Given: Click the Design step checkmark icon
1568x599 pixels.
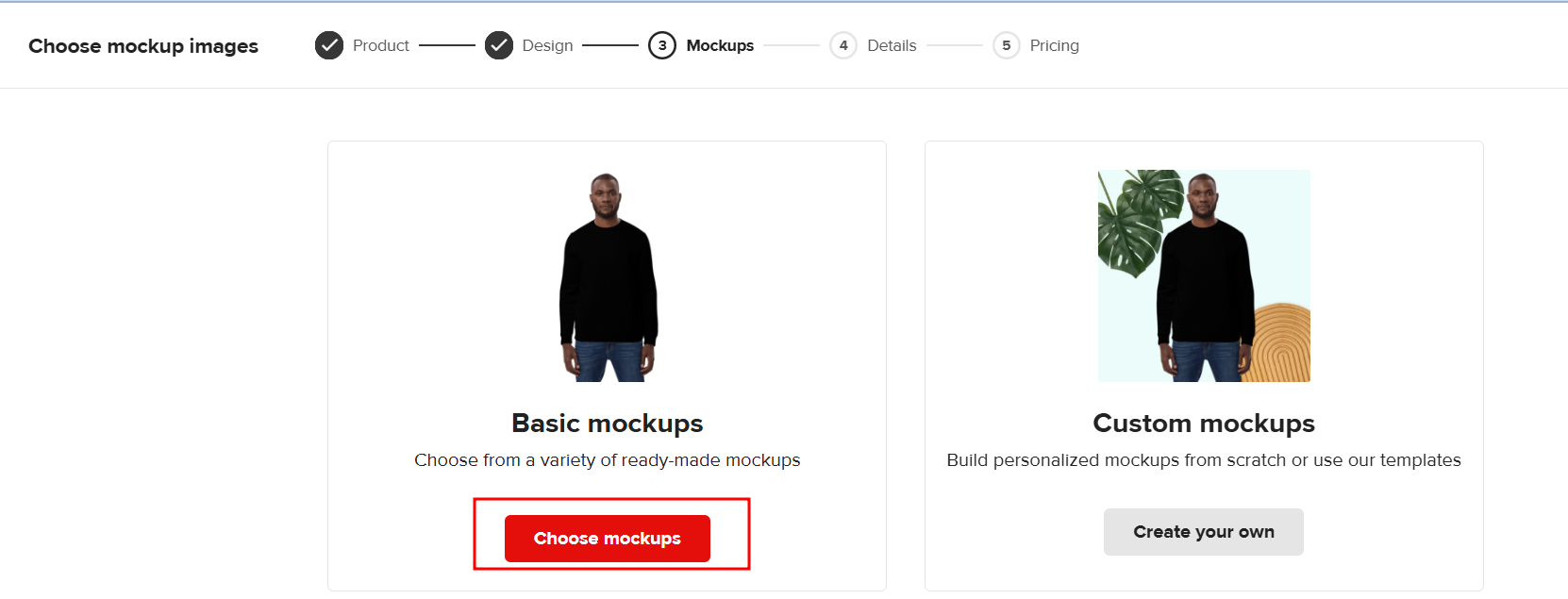Looking at the screenshot, I should tap(499, 45).
